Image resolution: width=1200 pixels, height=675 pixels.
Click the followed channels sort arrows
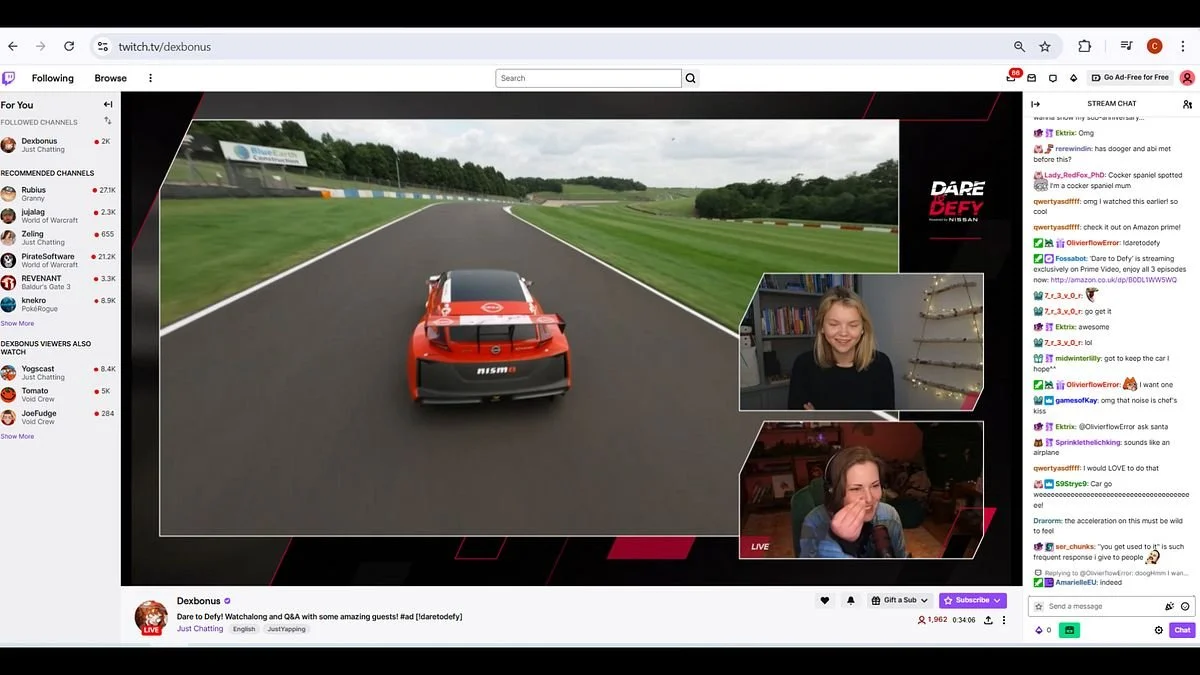(x=108, y=121)
